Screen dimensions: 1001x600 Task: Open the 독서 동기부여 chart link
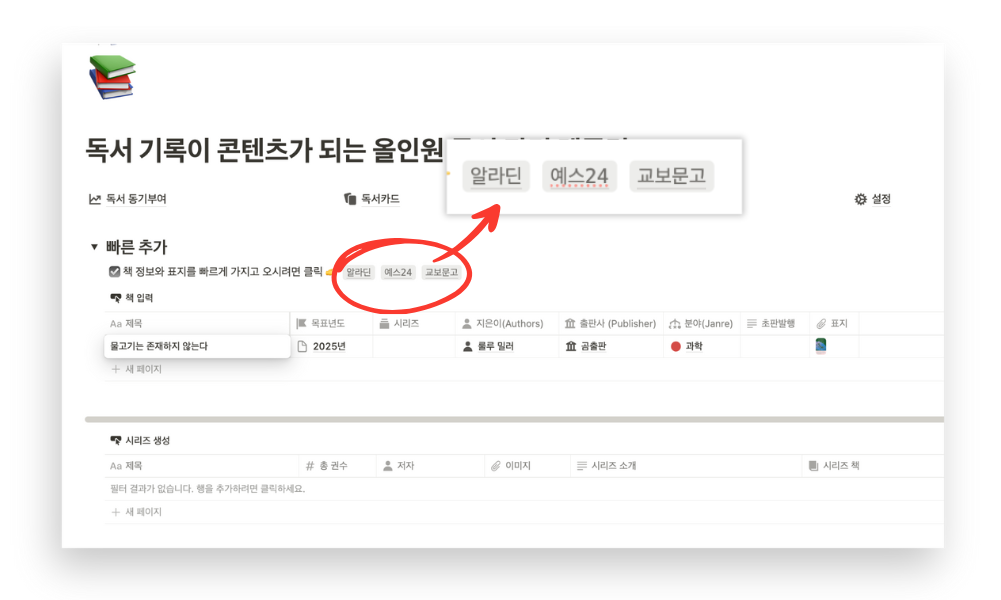(128, 199)
